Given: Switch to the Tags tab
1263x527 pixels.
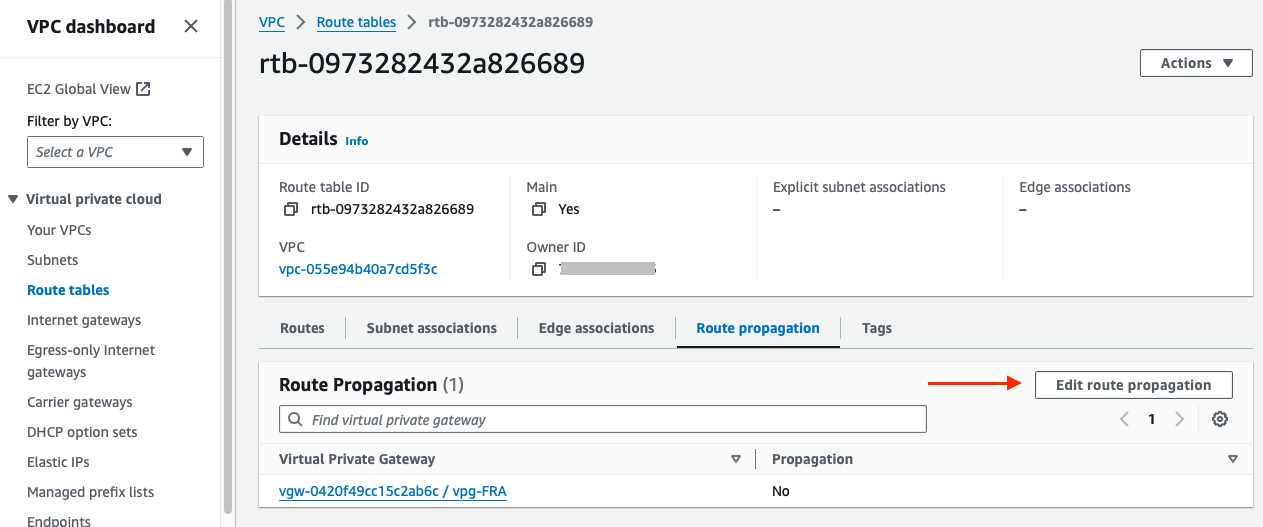Looking at the screenshot, I should (x=877, y=328).
